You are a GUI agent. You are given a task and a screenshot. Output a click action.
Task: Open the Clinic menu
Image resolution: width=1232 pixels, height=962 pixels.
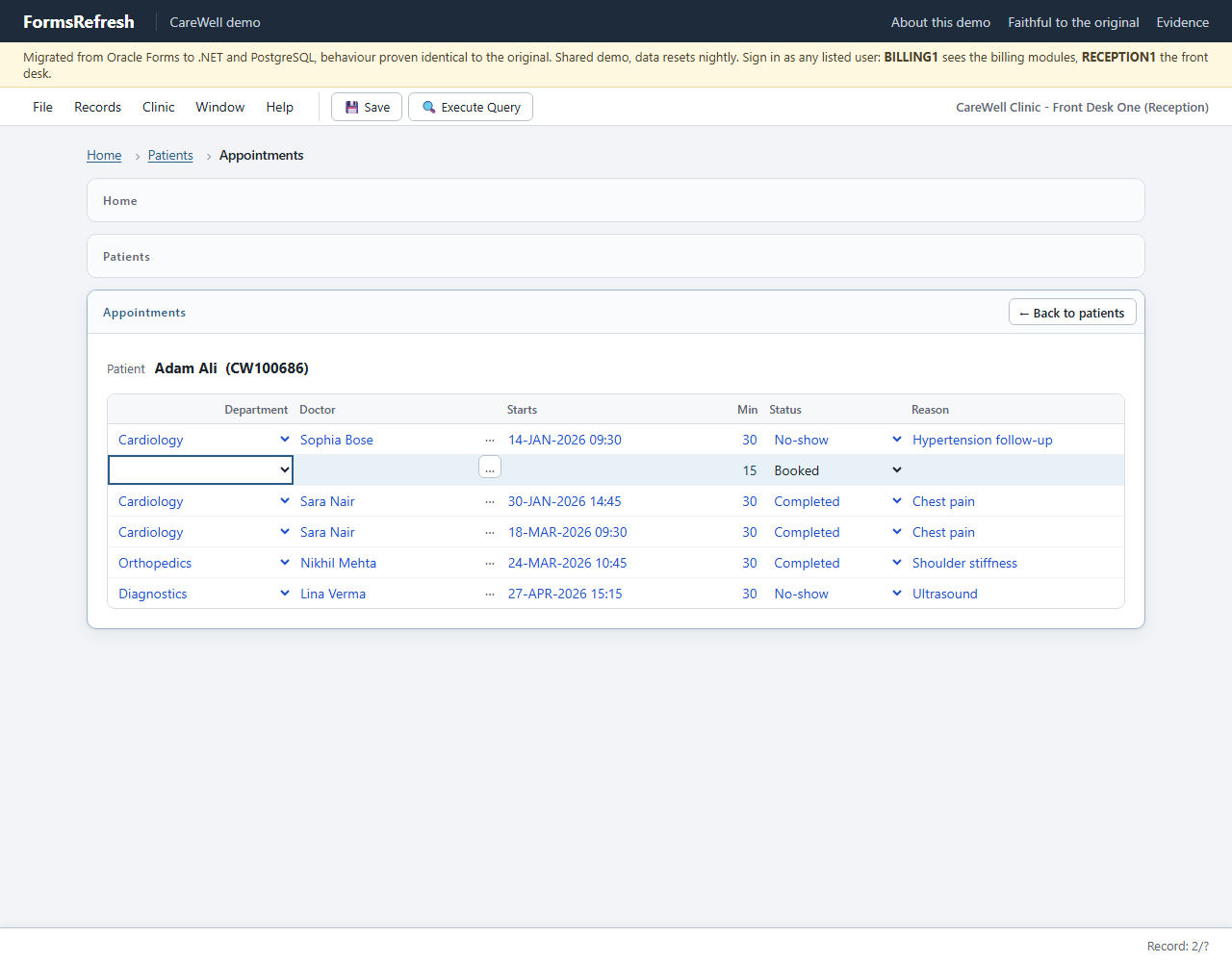(158, 107)
